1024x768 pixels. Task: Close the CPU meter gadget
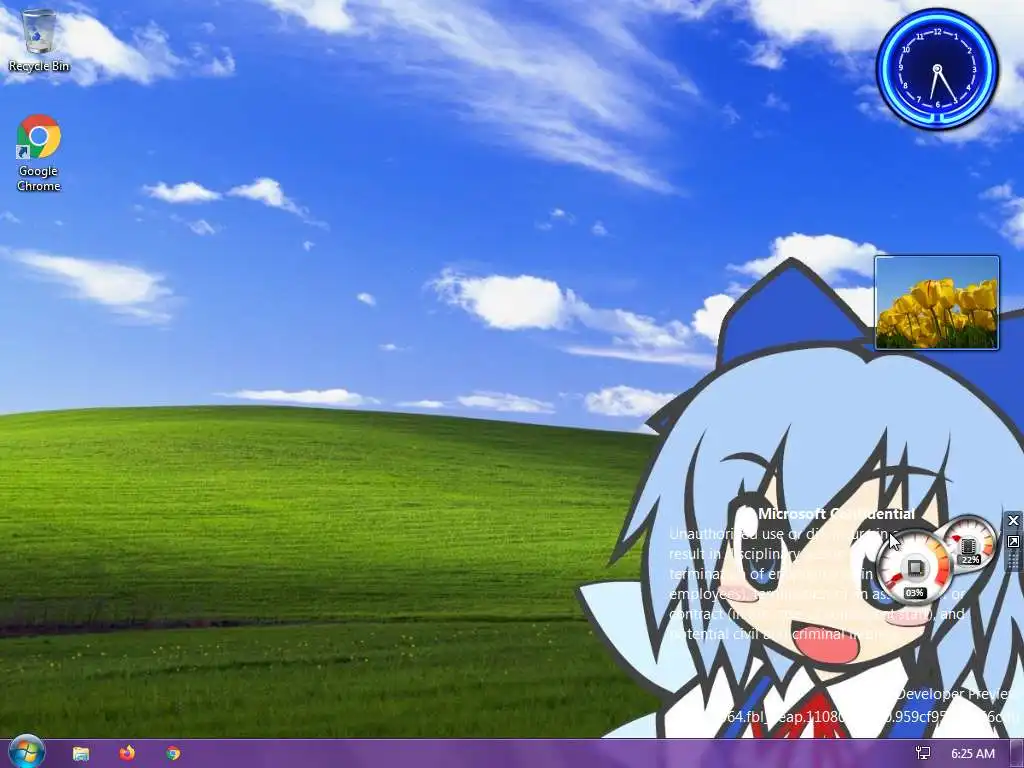tap(1013, 520)
